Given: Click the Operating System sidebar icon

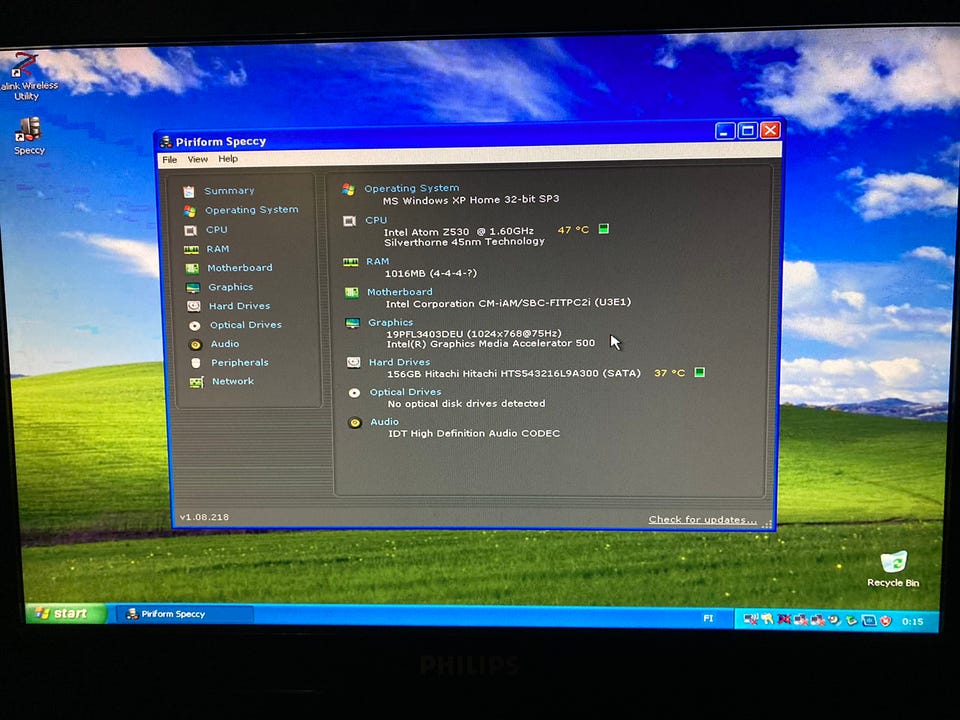Looking at the screenshot, I should [190, 211].
